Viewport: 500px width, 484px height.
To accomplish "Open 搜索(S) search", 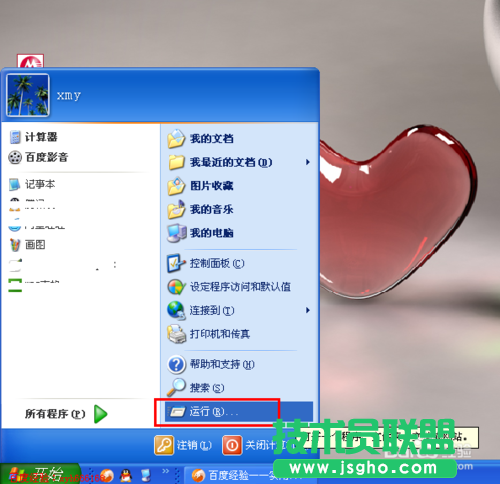I will 196,388.
